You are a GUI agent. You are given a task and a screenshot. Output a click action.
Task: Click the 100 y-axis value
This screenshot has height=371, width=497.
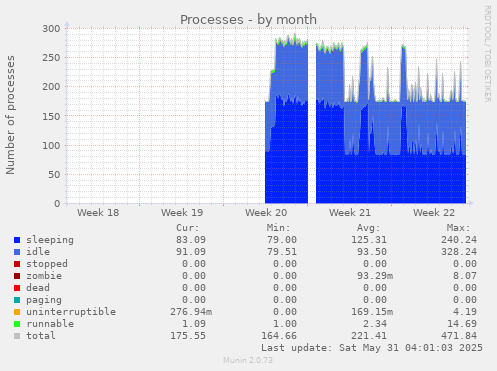(51, 145)
